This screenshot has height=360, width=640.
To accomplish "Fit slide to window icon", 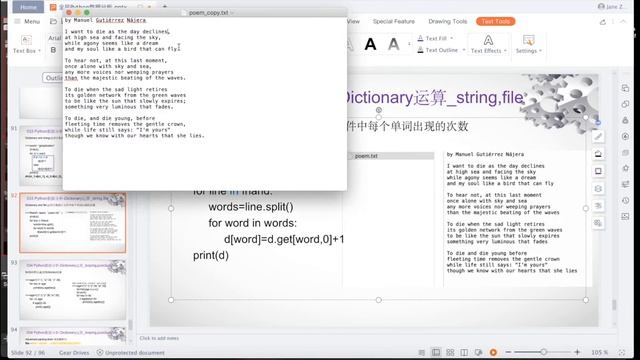I will coord(622,352).
